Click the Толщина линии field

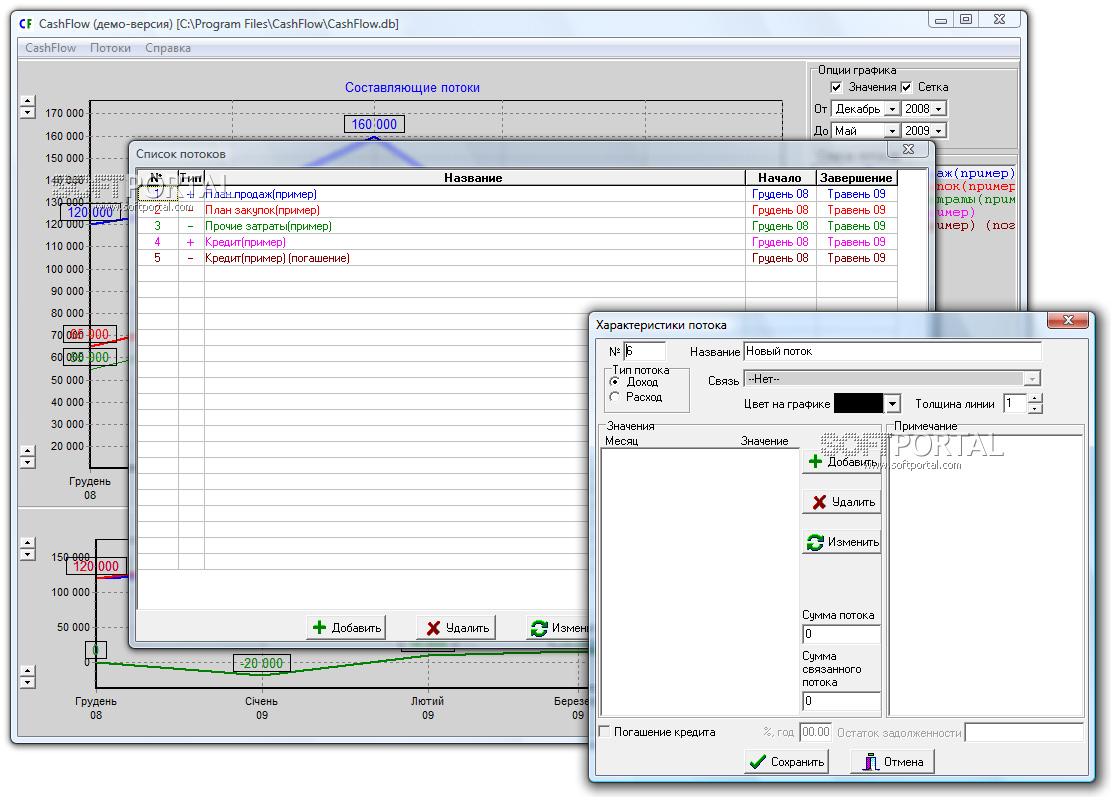point(1015,404)
